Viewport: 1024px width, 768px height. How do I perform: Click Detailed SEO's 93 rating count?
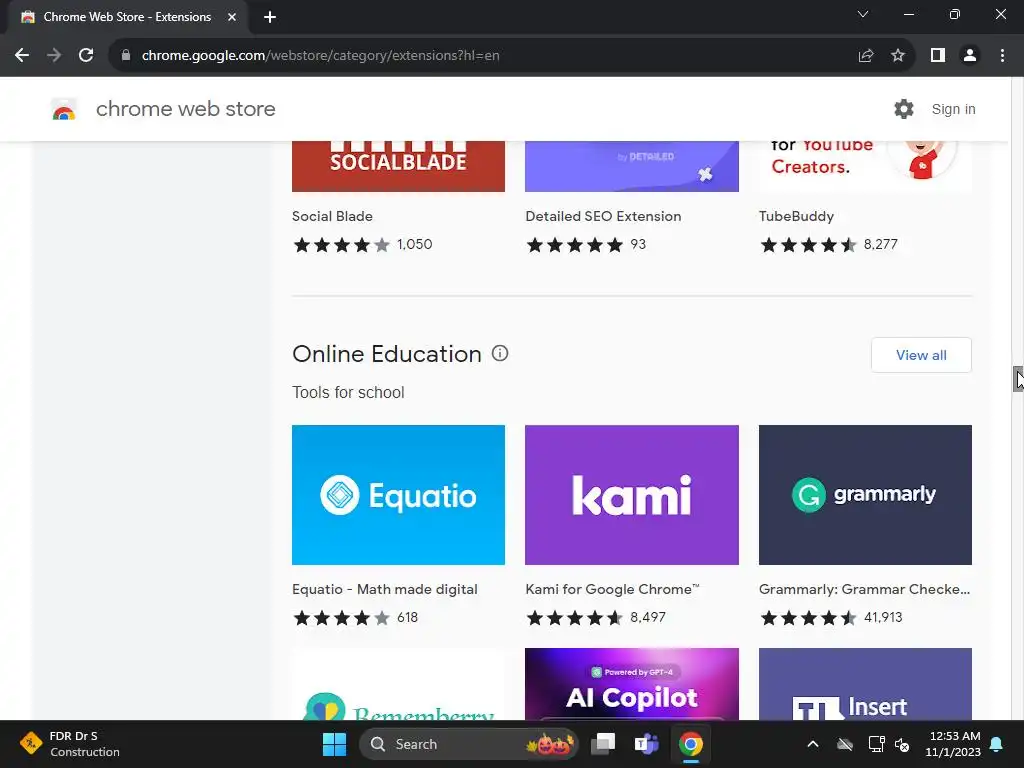tap(638, 244)
